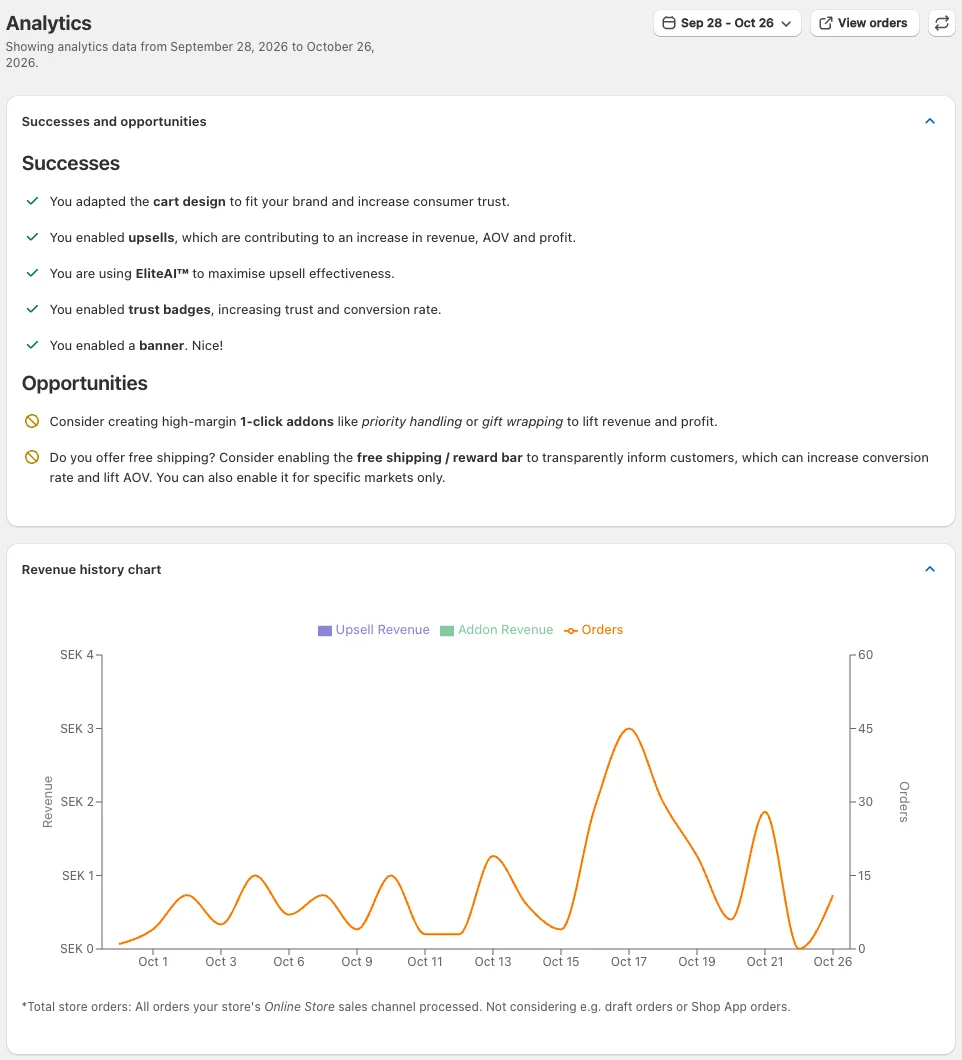The width and height of the screenshot is (962, 1060).
Task: Click the Oct 1 label on chart axis
Action: point(153,961)
